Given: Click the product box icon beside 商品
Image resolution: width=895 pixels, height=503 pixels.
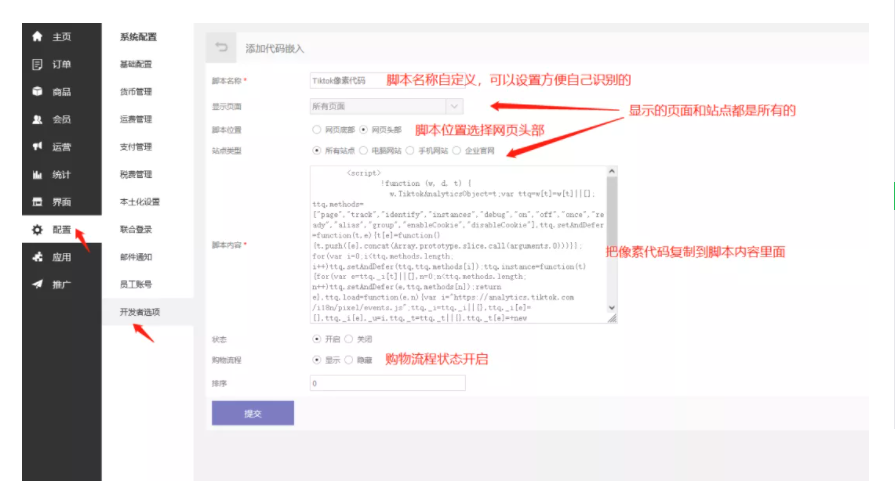Looking at the screenshot, I should pyautogui.click(x=37, y=91).
